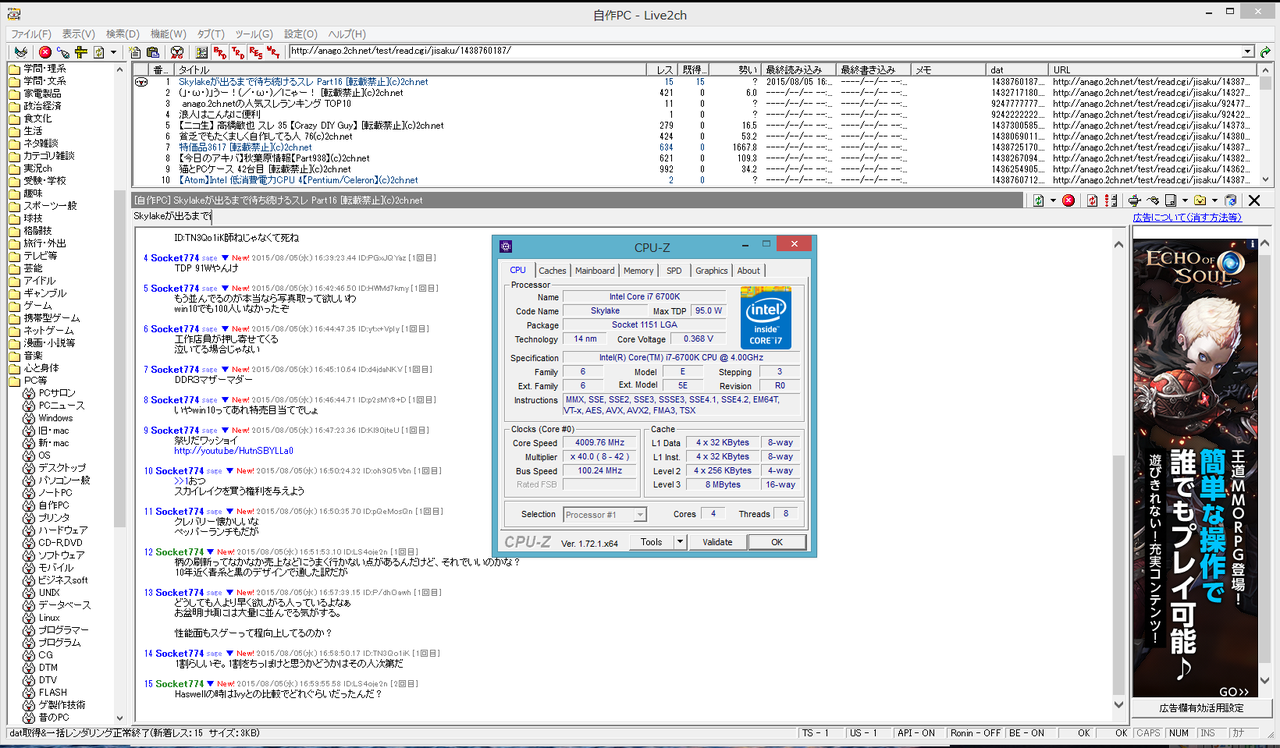Image resolution: width=1280 pixels, height=748 pixels.
Task: Click the Validate button in CPU-Z
Action: (717, 542)
